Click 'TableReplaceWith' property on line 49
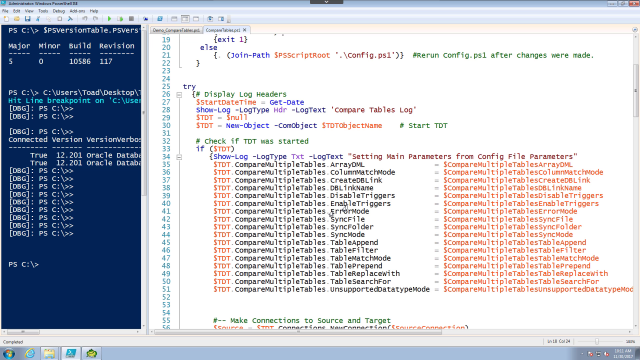 pos(365,274)
